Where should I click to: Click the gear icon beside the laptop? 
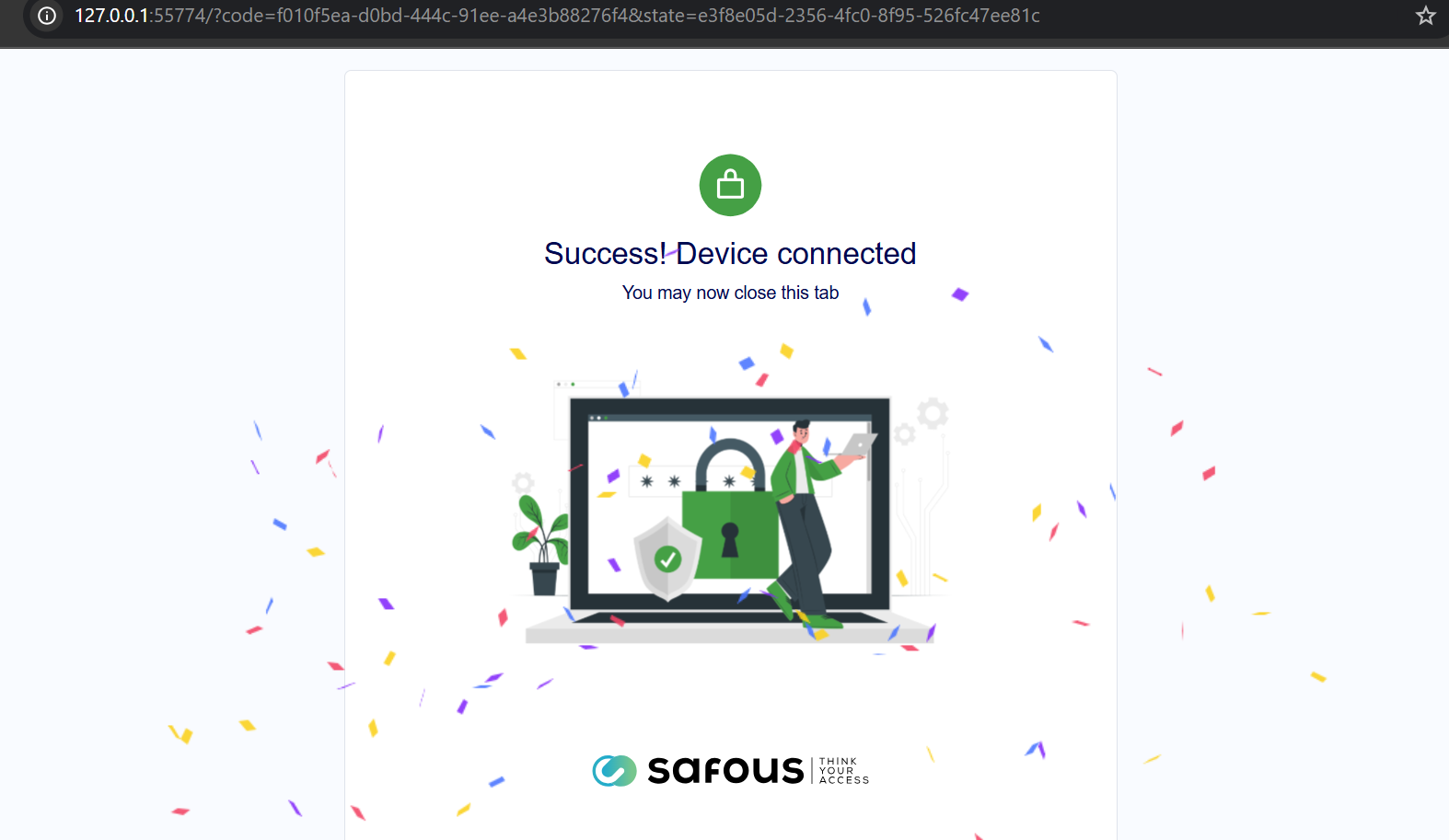(932, 413)
